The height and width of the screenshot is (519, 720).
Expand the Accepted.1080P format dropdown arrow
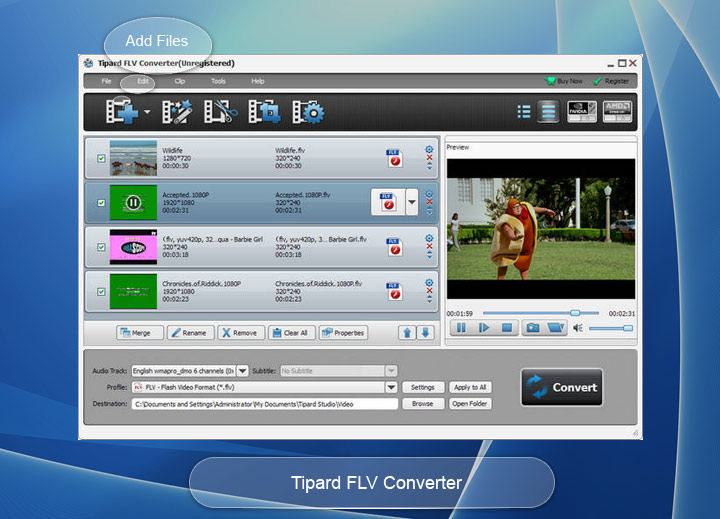412,202
